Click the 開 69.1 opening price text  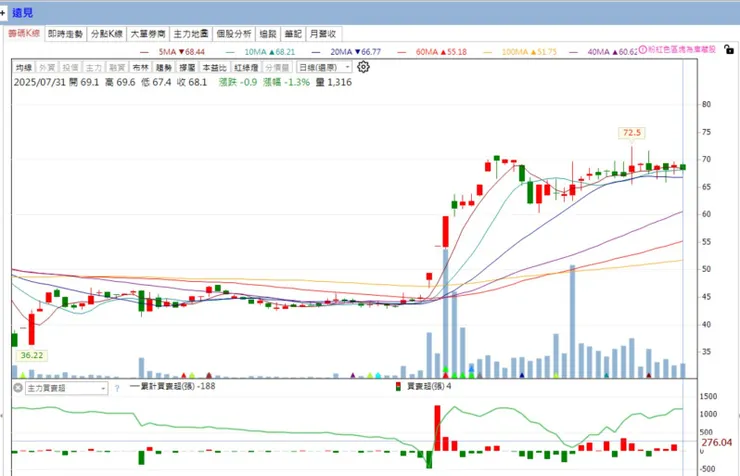pos(84,82)
